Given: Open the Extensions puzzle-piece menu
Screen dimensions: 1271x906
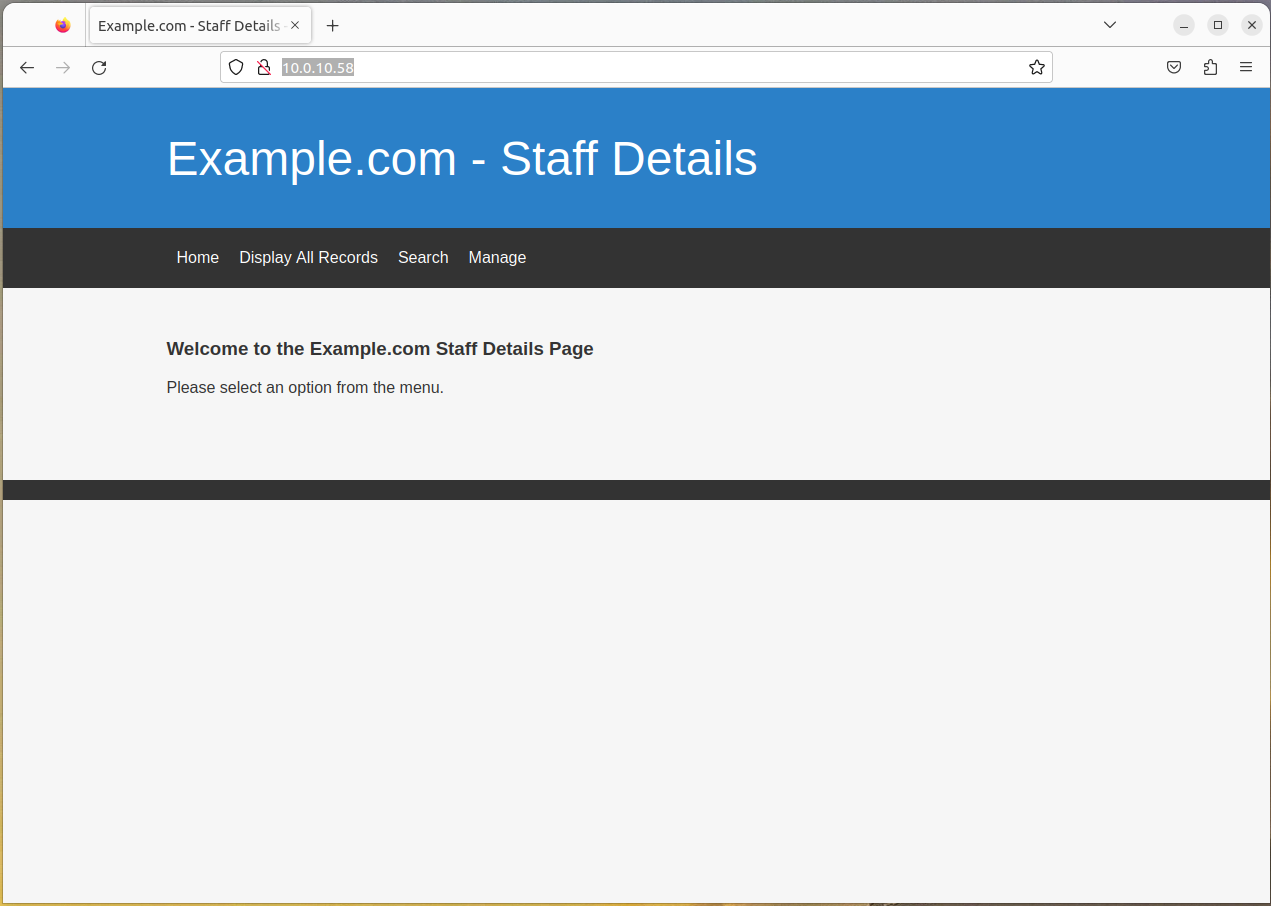Looking at the screenshot, I should [x=1210, y=67].
